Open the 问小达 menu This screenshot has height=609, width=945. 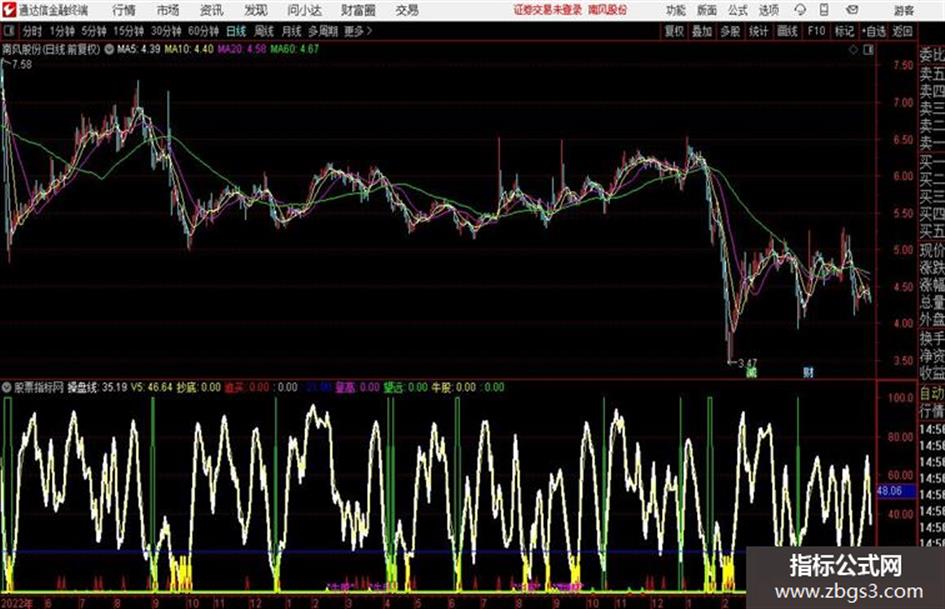[x=304, y=10]
